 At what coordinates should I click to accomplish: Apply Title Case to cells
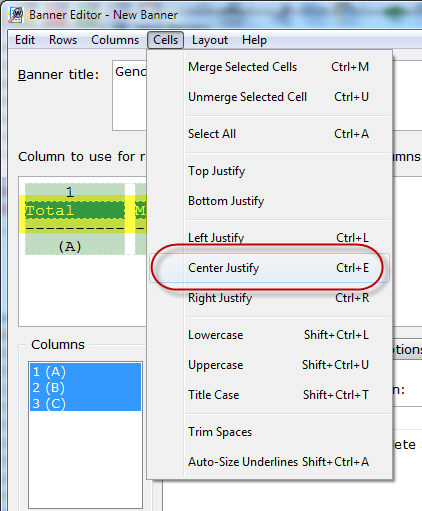click(270, 395)
